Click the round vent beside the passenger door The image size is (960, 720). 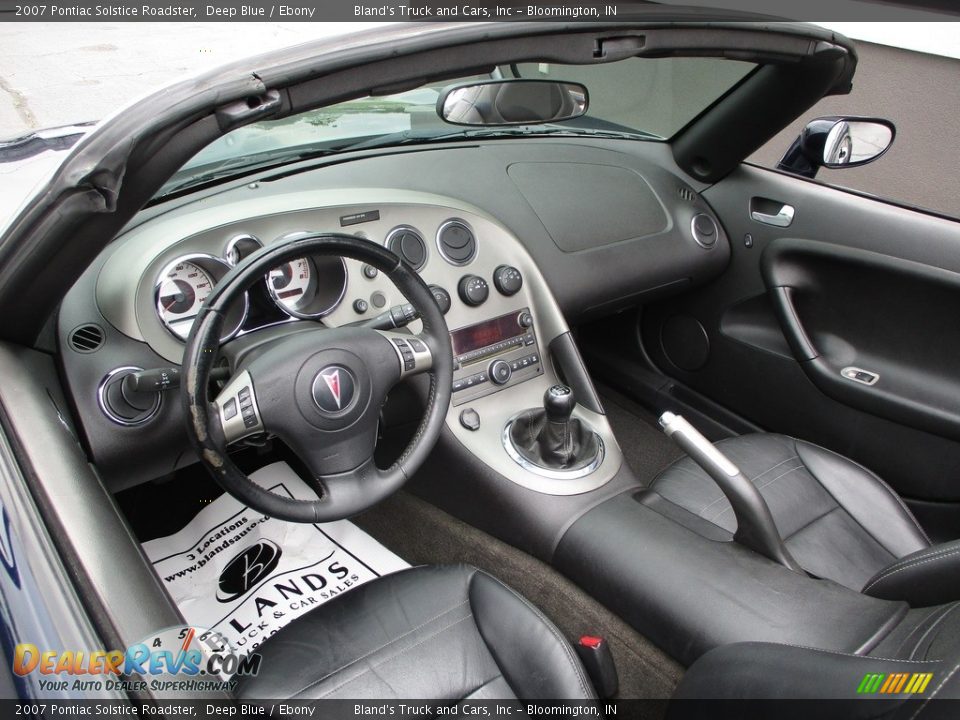[x=704, y=231]
